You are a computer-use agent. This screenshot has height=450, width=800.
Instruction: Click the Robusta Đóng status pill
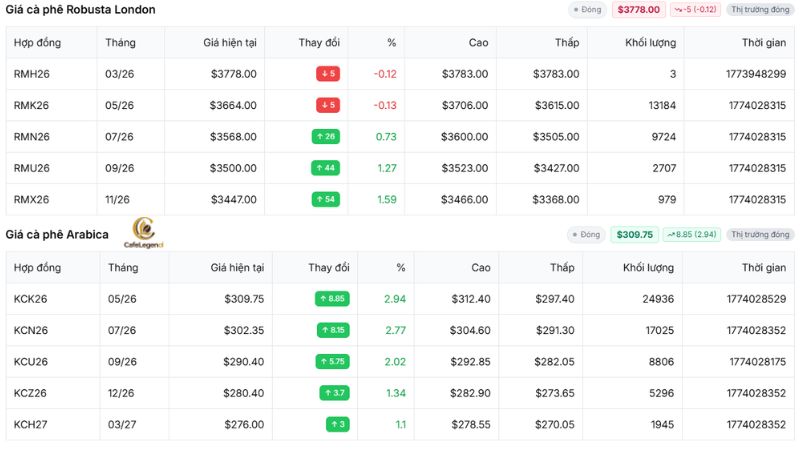(x=587, y=10)
